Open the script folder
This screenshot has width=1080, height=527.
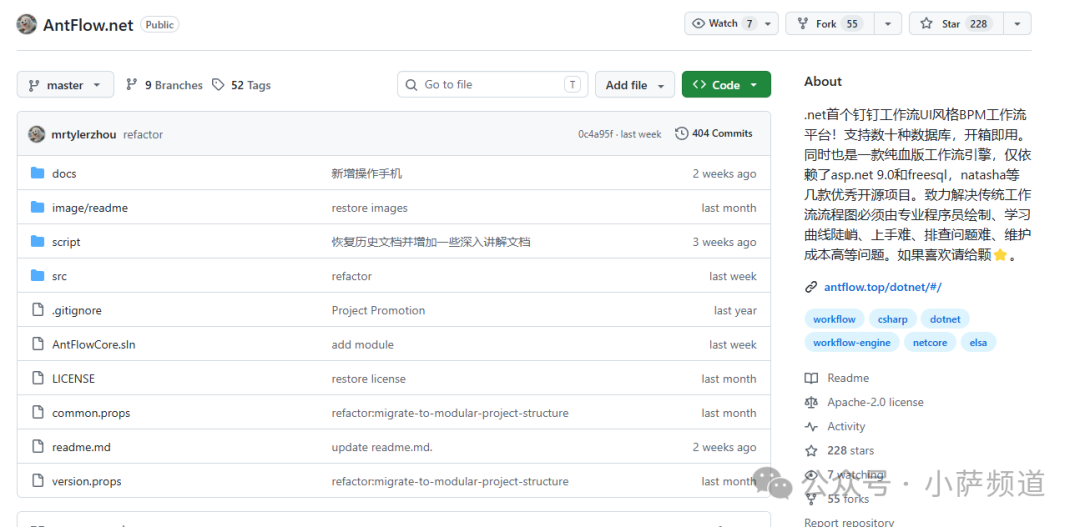coord(66,242)
